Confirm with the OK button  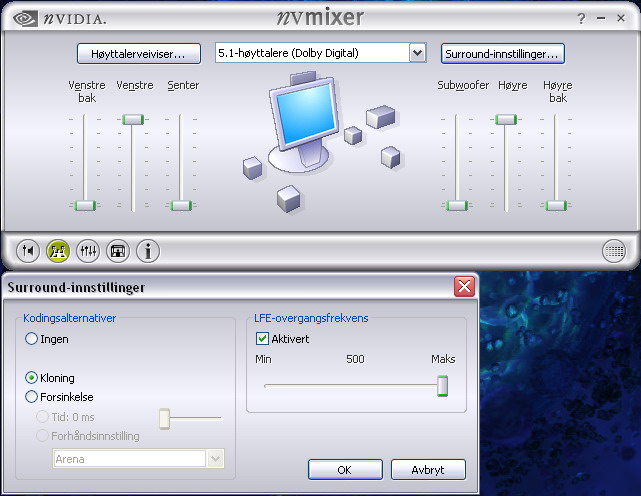pyautogui.click(x=345, y=469)
